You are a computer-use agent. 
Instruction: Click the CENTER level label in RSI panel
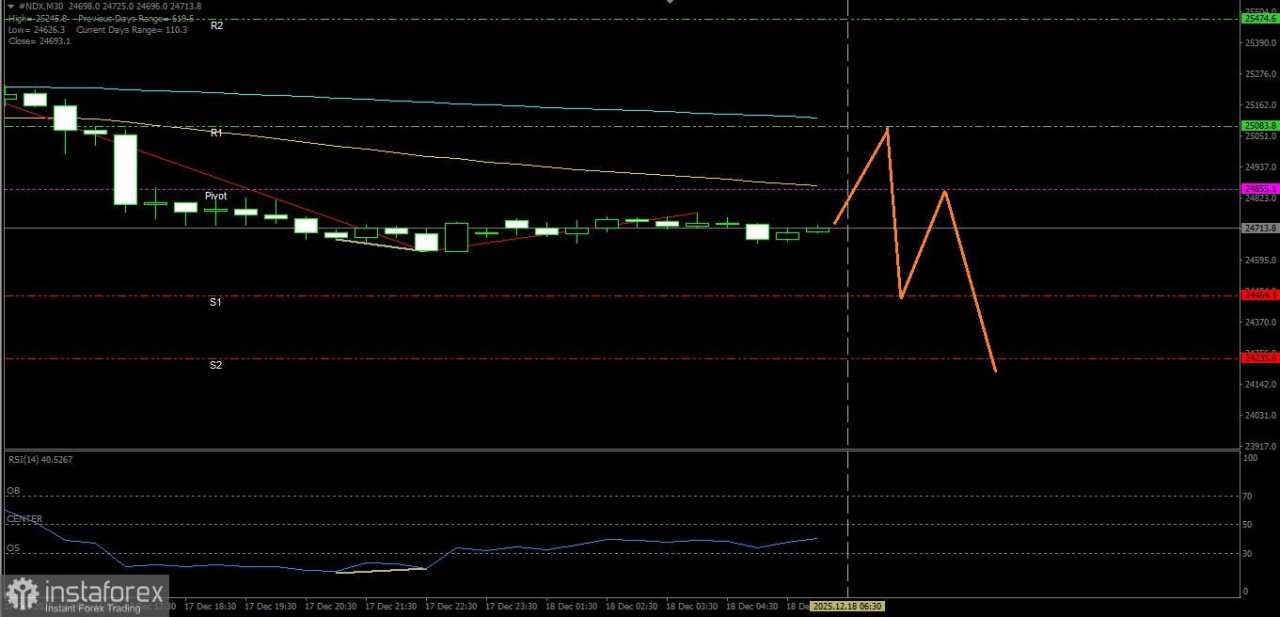pos(23,519)
